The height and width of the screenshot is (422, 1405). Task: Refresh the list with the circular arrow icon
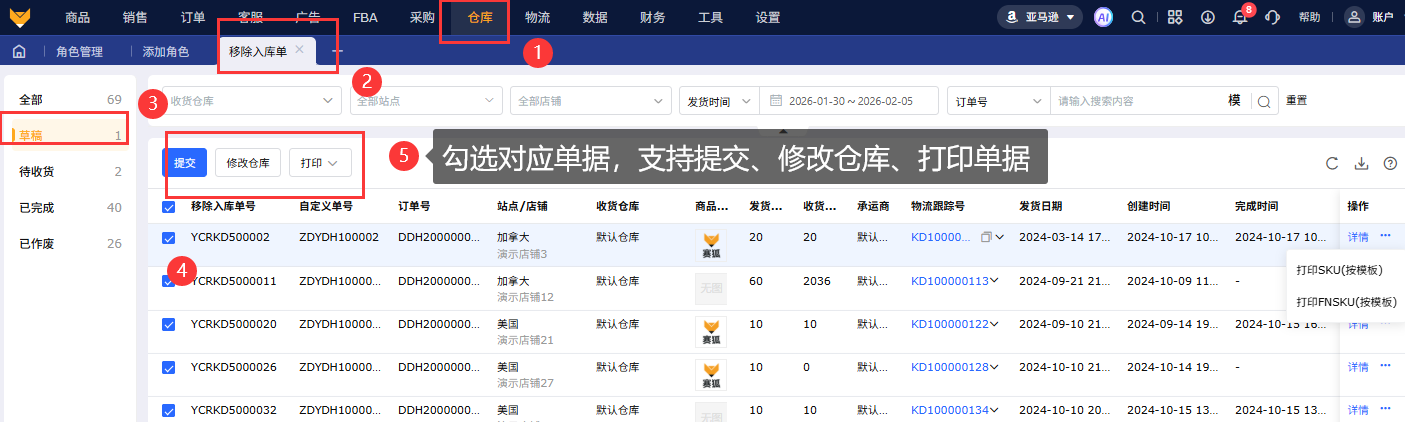[1332, 163]
